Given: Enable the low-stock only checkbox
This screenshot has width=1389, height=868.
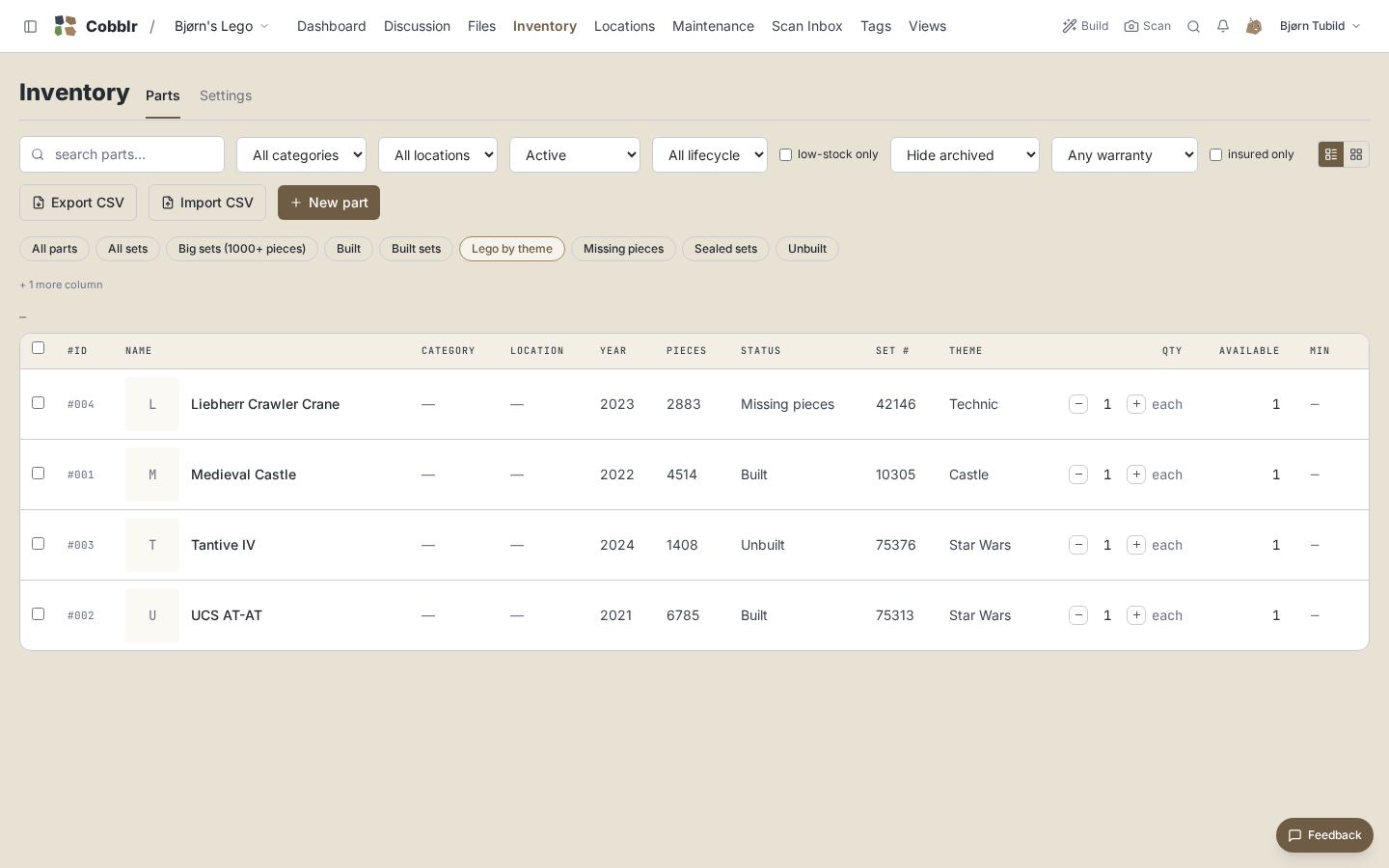Looking at the screenshot, I should 785,154.
